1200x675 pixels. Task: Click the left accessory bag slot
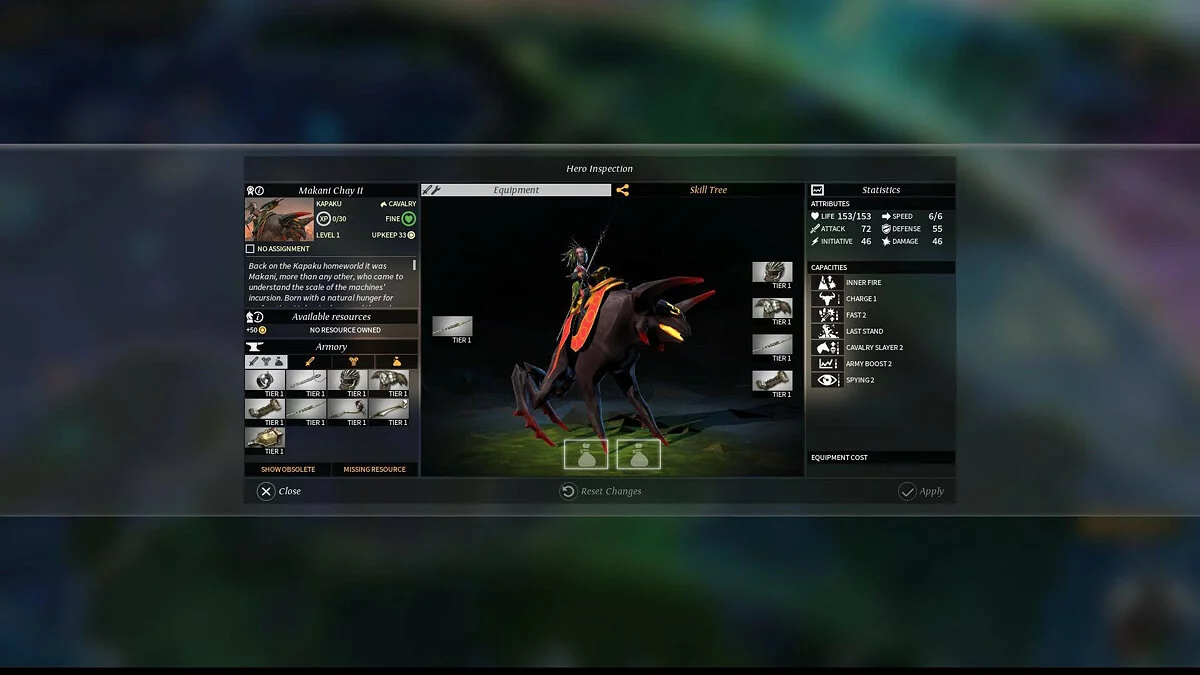pyautogui.click(x=585, y=454)
